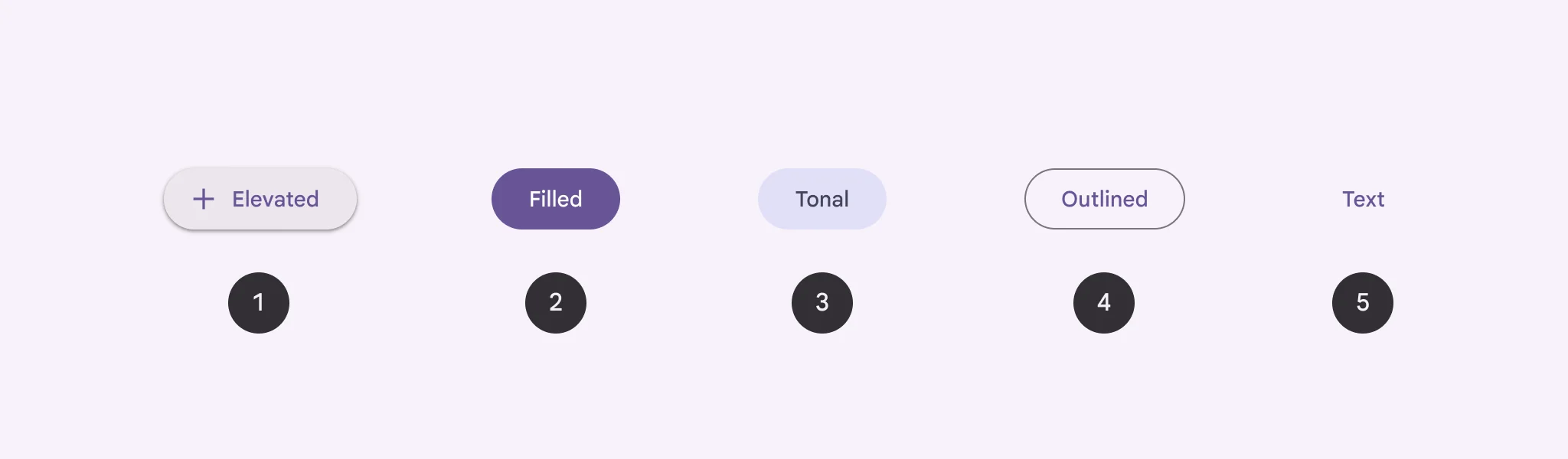Viewport: 1568px width, 459px height.
Task: Click the badge beneath the Elevated button
Action: 259,303
